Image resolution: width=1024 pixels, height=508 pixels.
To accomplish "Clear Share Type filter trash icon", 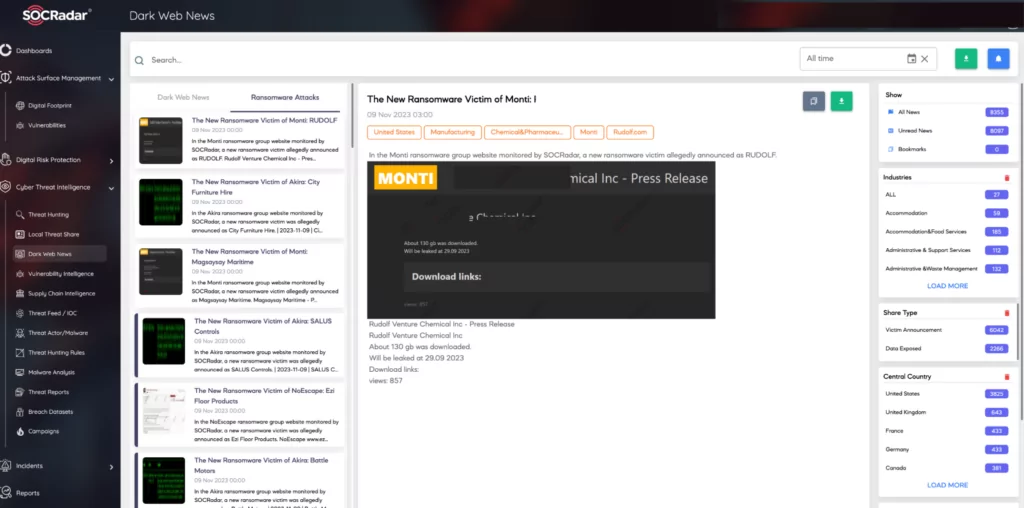I will click(x=1007, y=313).
